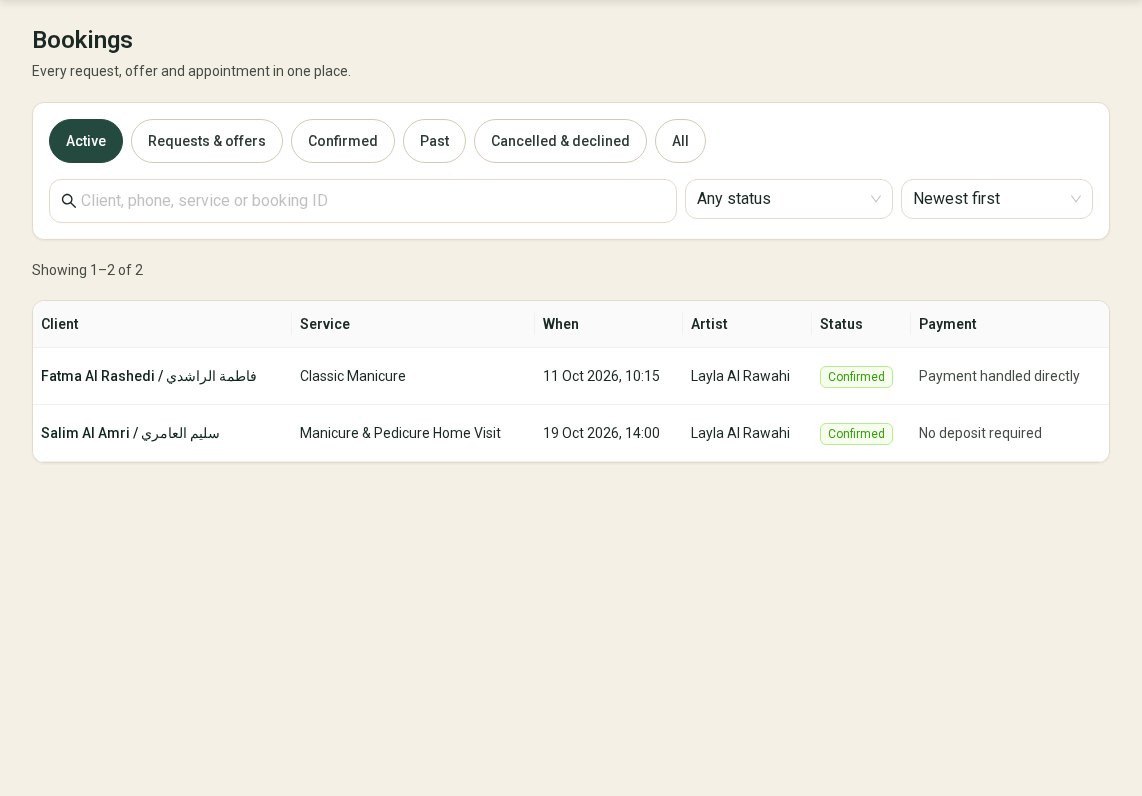View Cancelled & declined bookings
Viewport: 1142px width, 796px height.
(x=560, y=141)
